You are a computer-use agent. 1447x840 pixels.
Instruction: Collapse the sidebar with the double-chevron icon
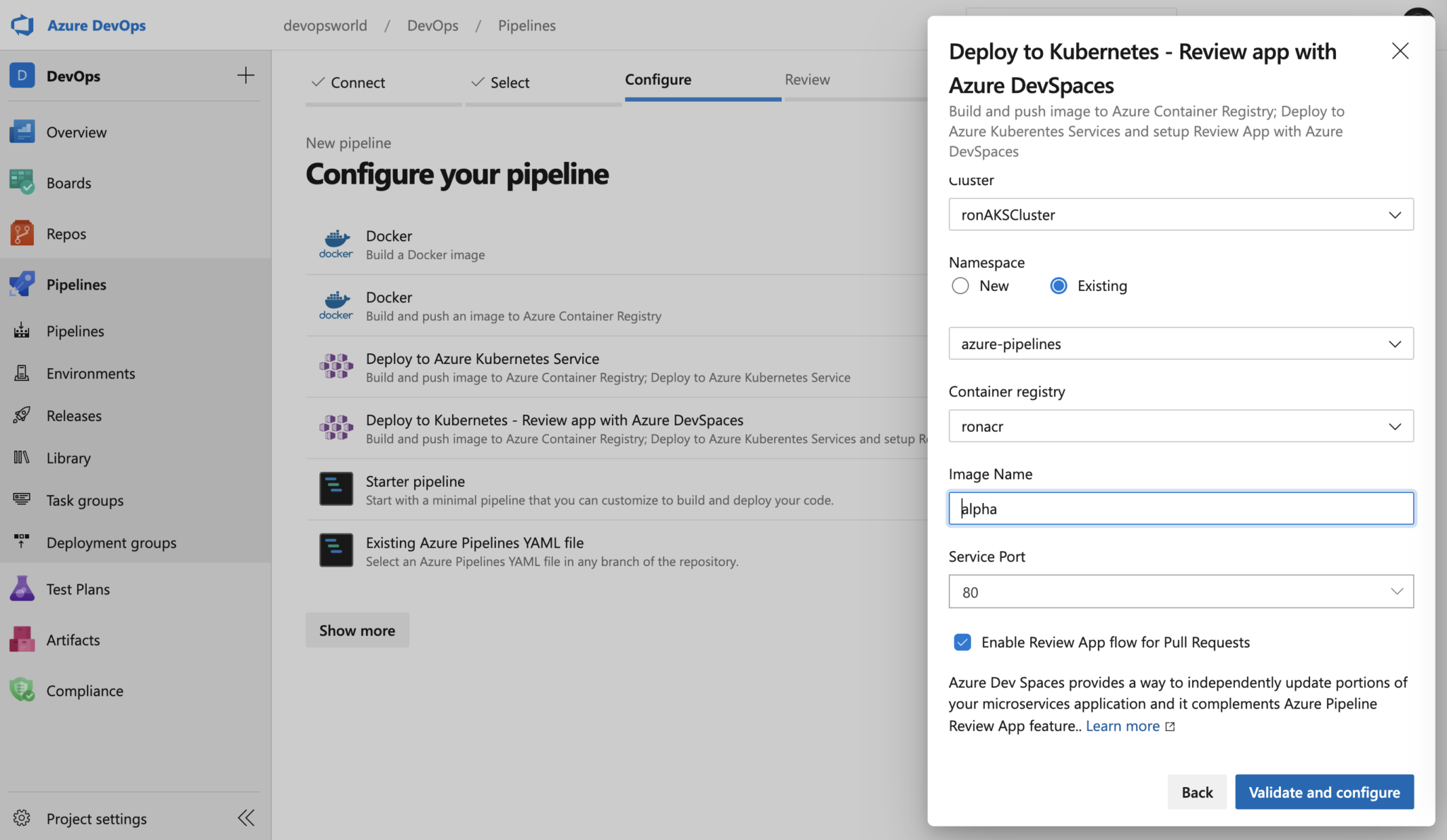246,818
